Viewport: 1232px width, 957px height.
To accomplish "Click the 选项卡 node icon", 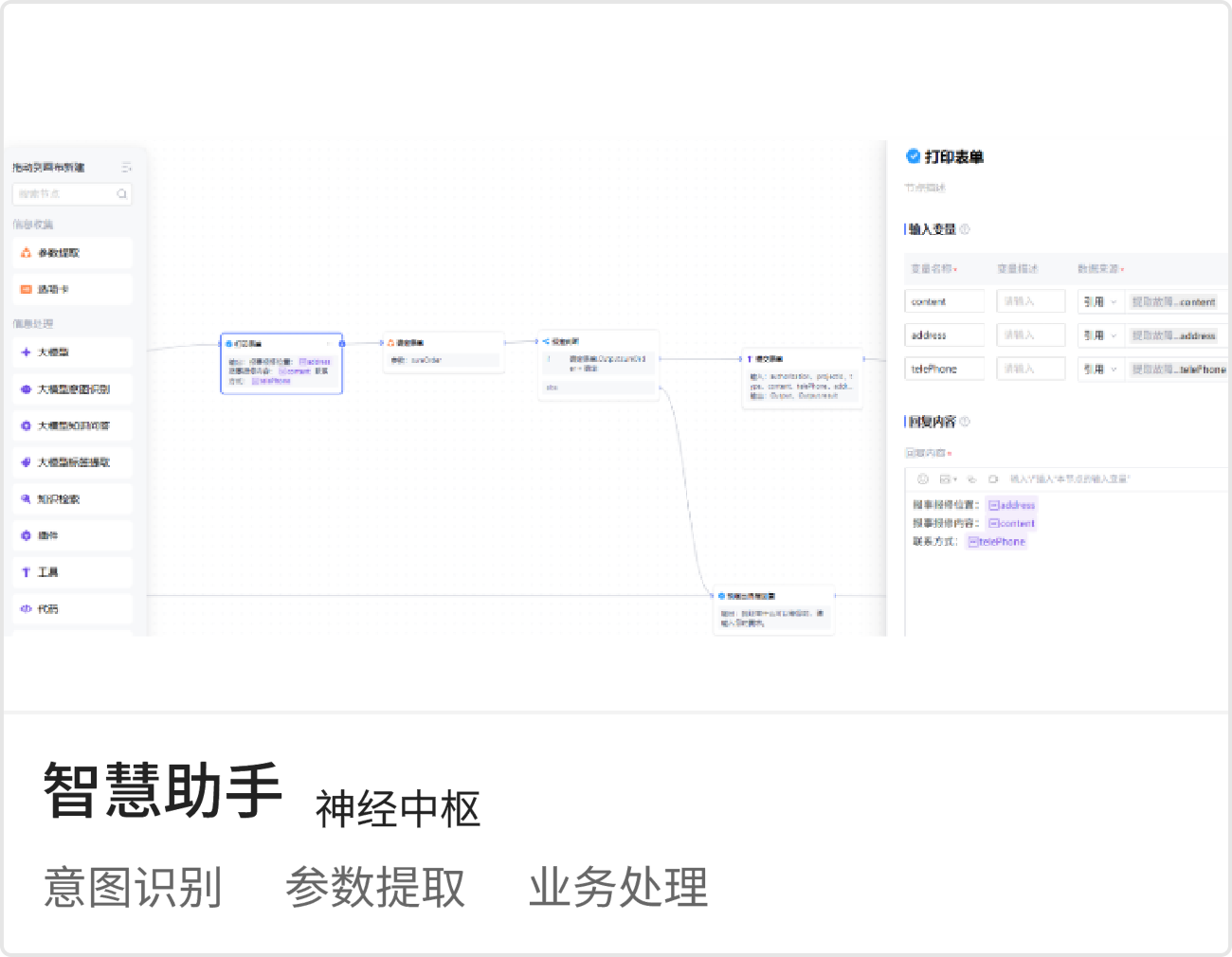I will click(x=26, y=289).
